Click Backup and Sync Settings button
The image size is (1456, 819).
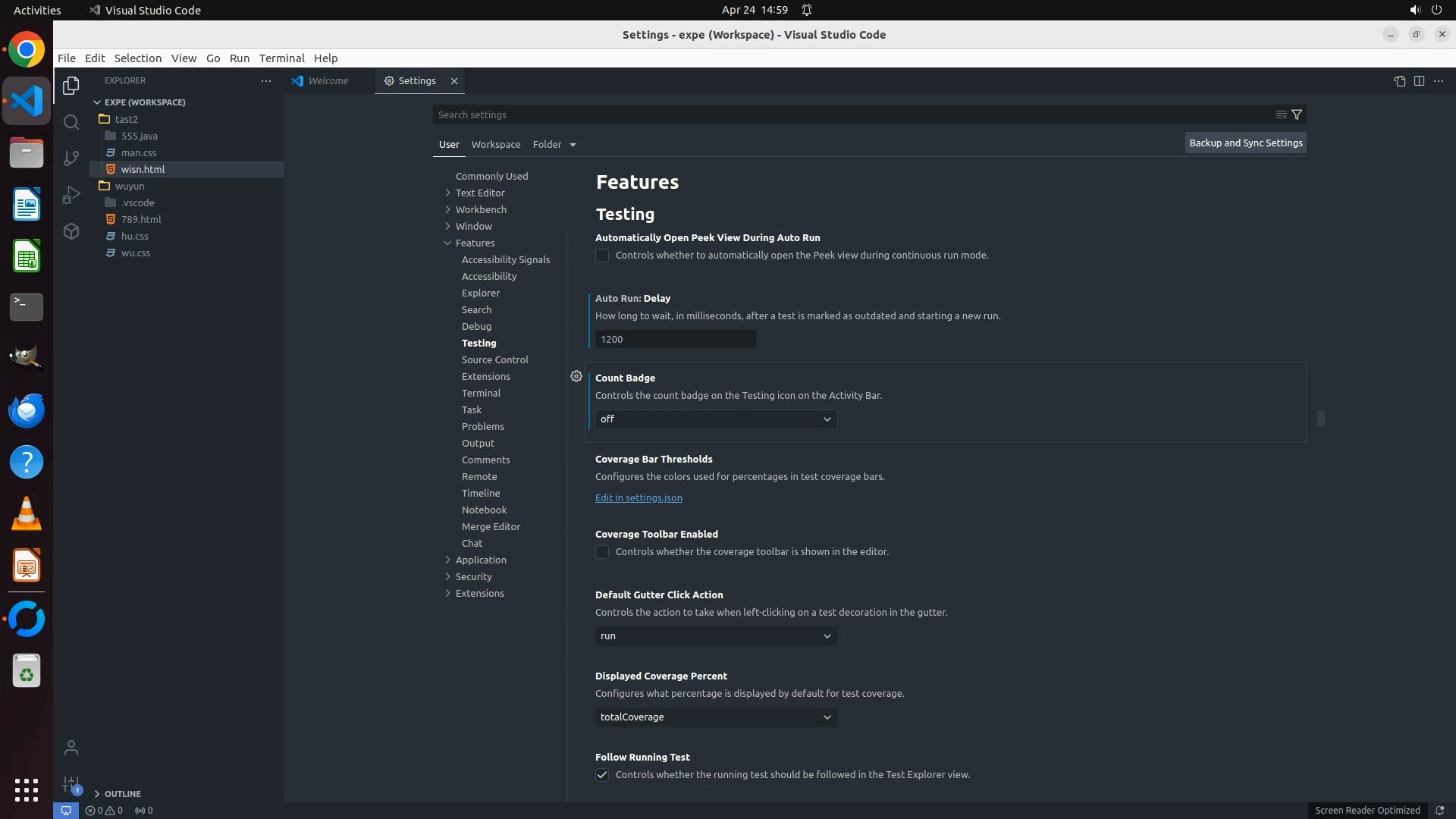[x=1245, y=143]
